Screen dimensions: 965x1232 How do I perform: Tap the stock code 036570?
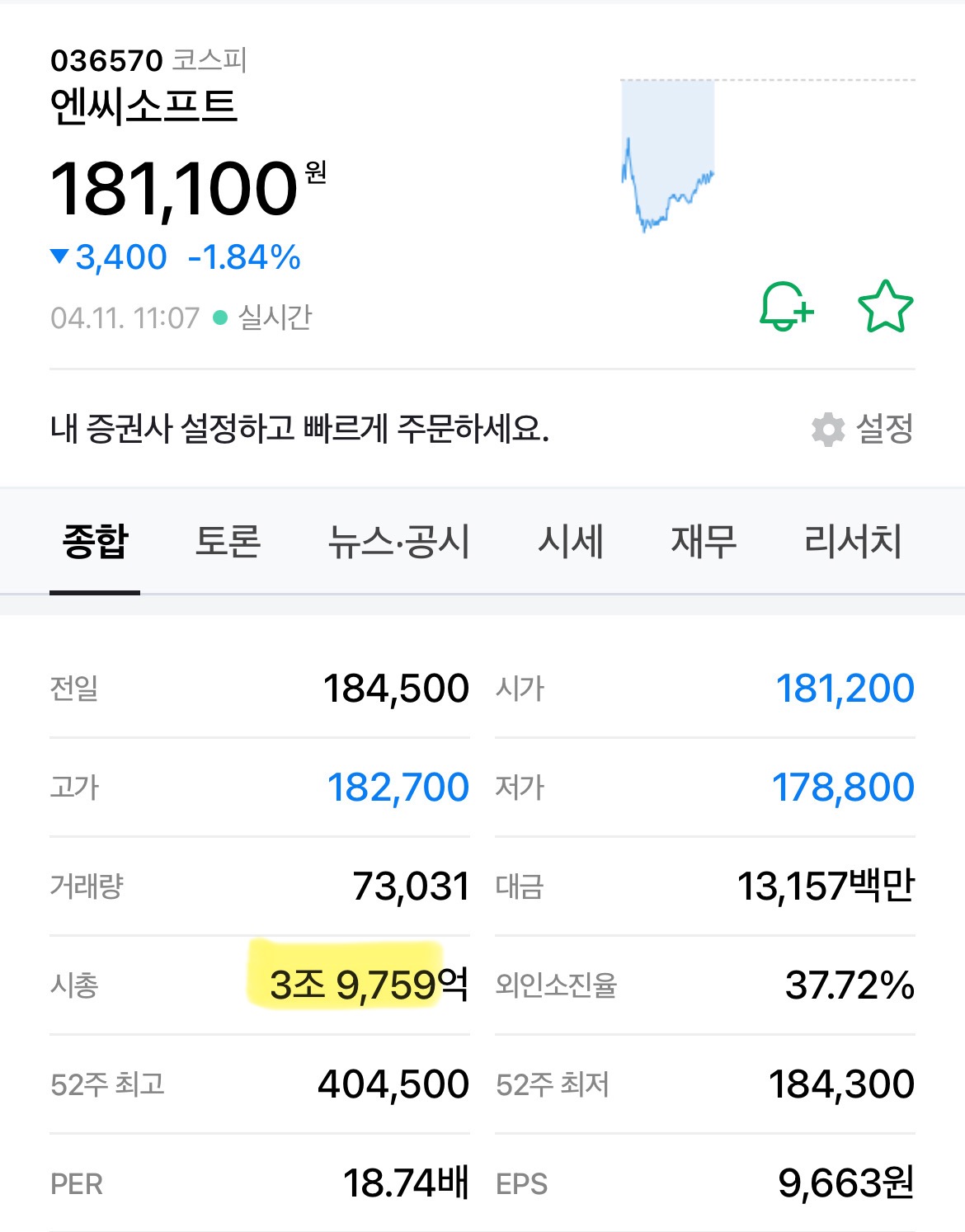pos(105,60)
